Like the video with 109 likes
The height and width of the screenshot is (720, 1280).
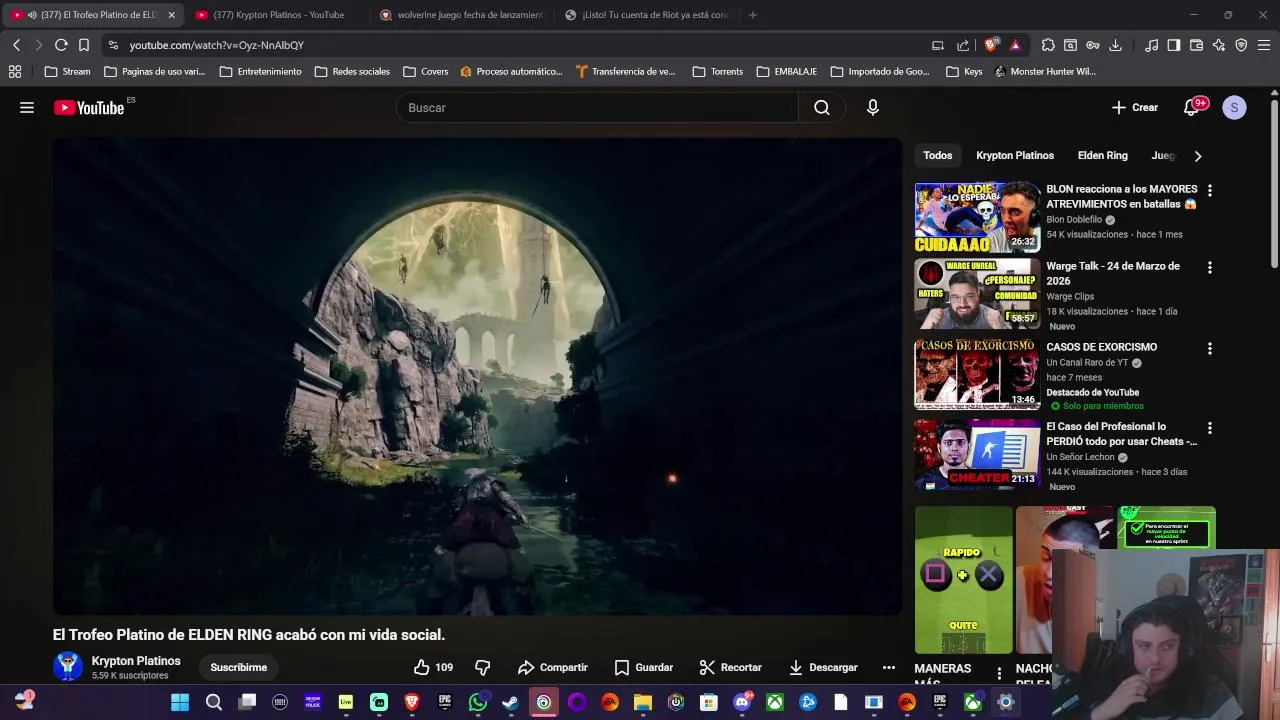pyautogui.click(x=433, y=667)
